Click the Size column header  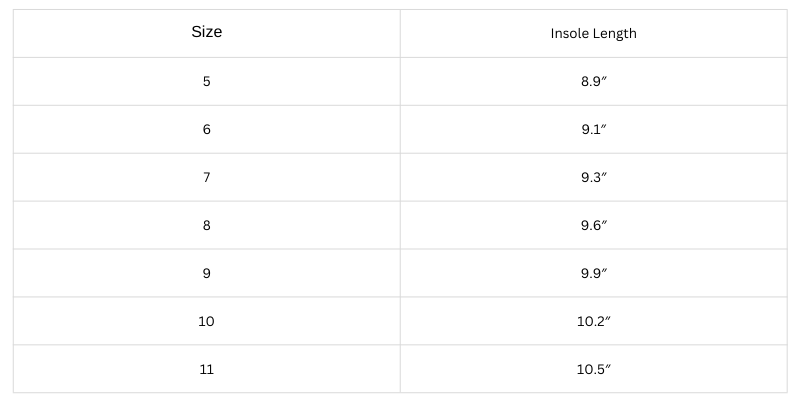pos(207,32)
